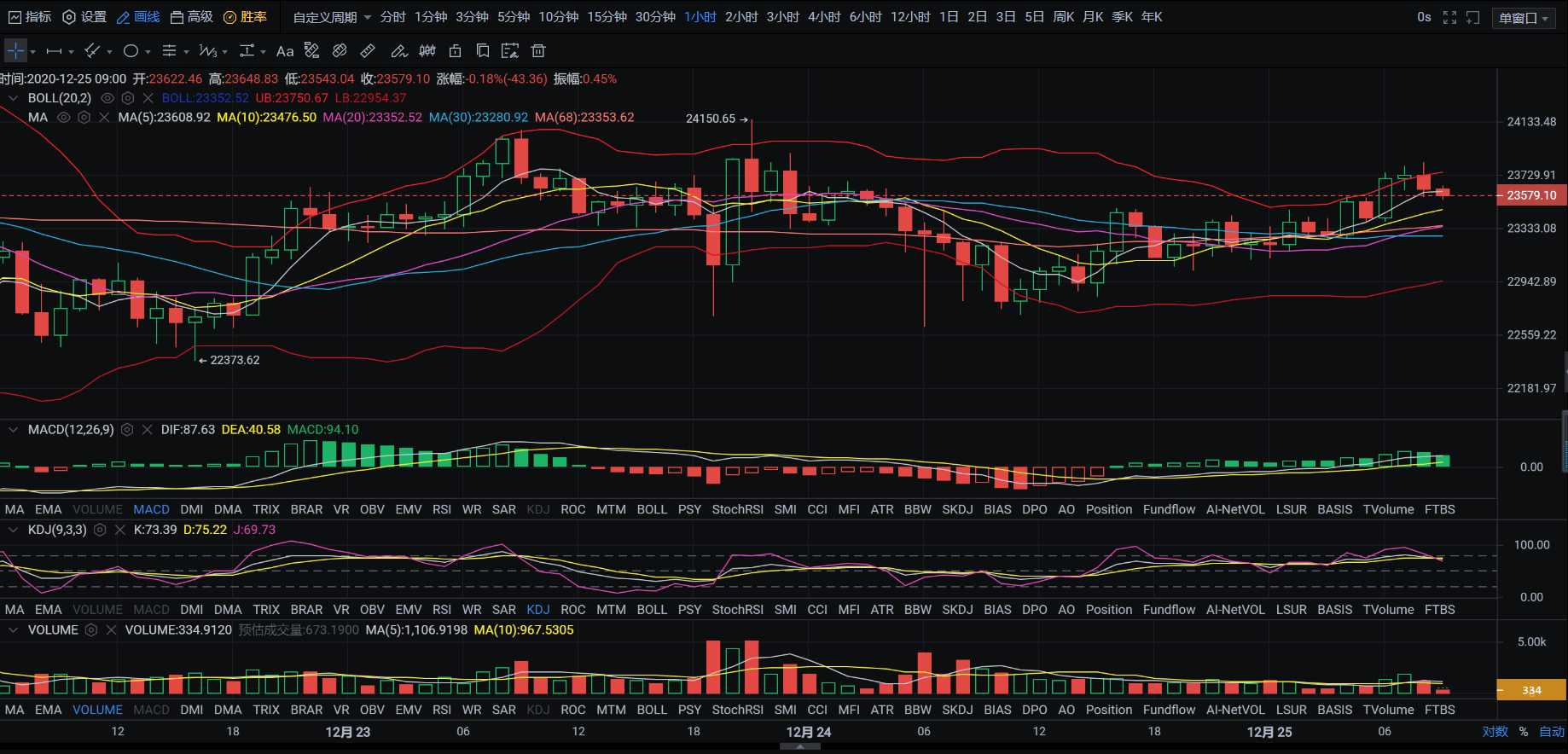This screenshot has height=754, width=1568.
Task: Click the 胜率 win rate button
Action: (245, 17)
